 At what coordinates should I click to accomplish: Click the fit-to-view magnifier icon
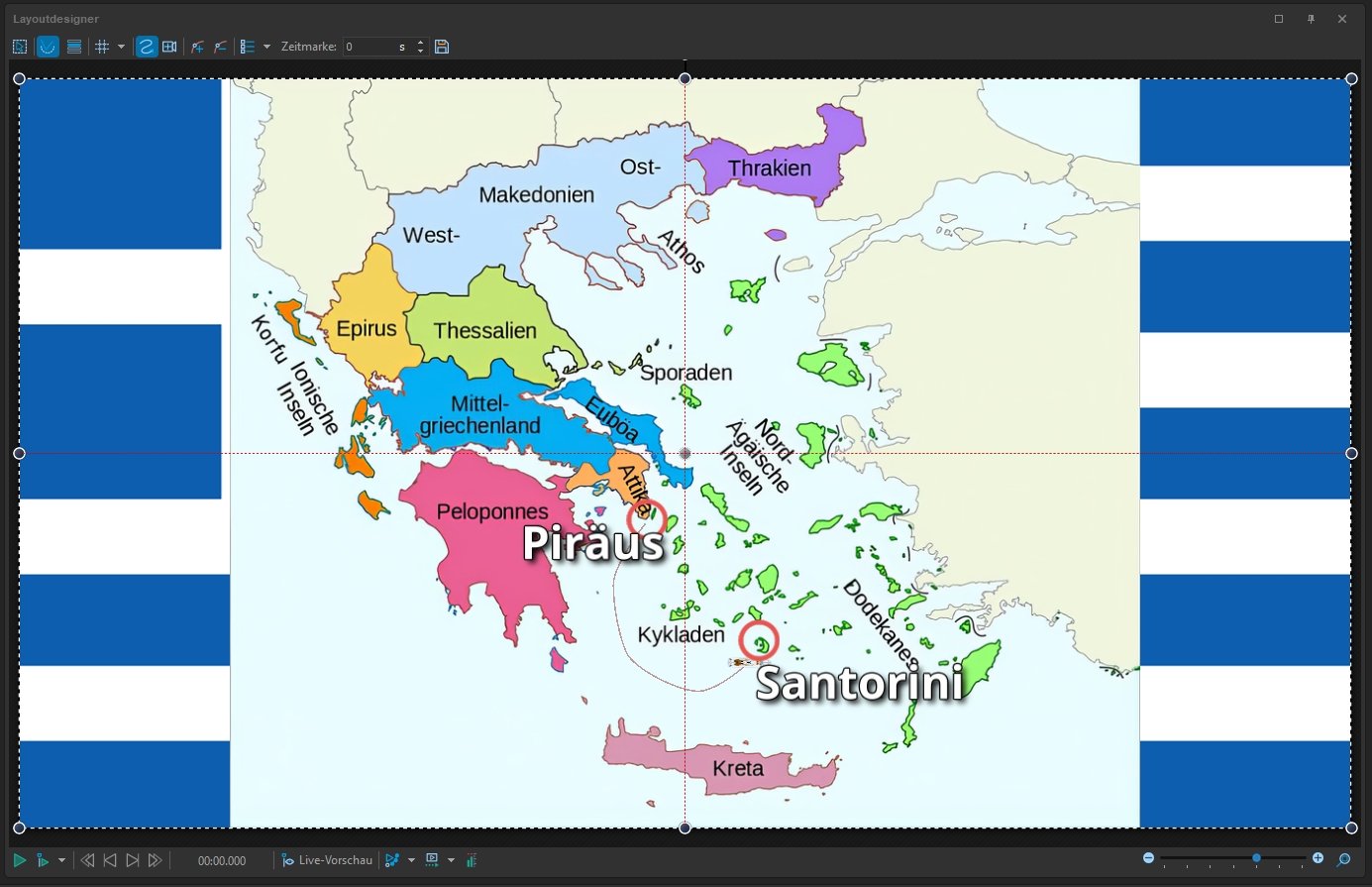(x=1344, y=859)
